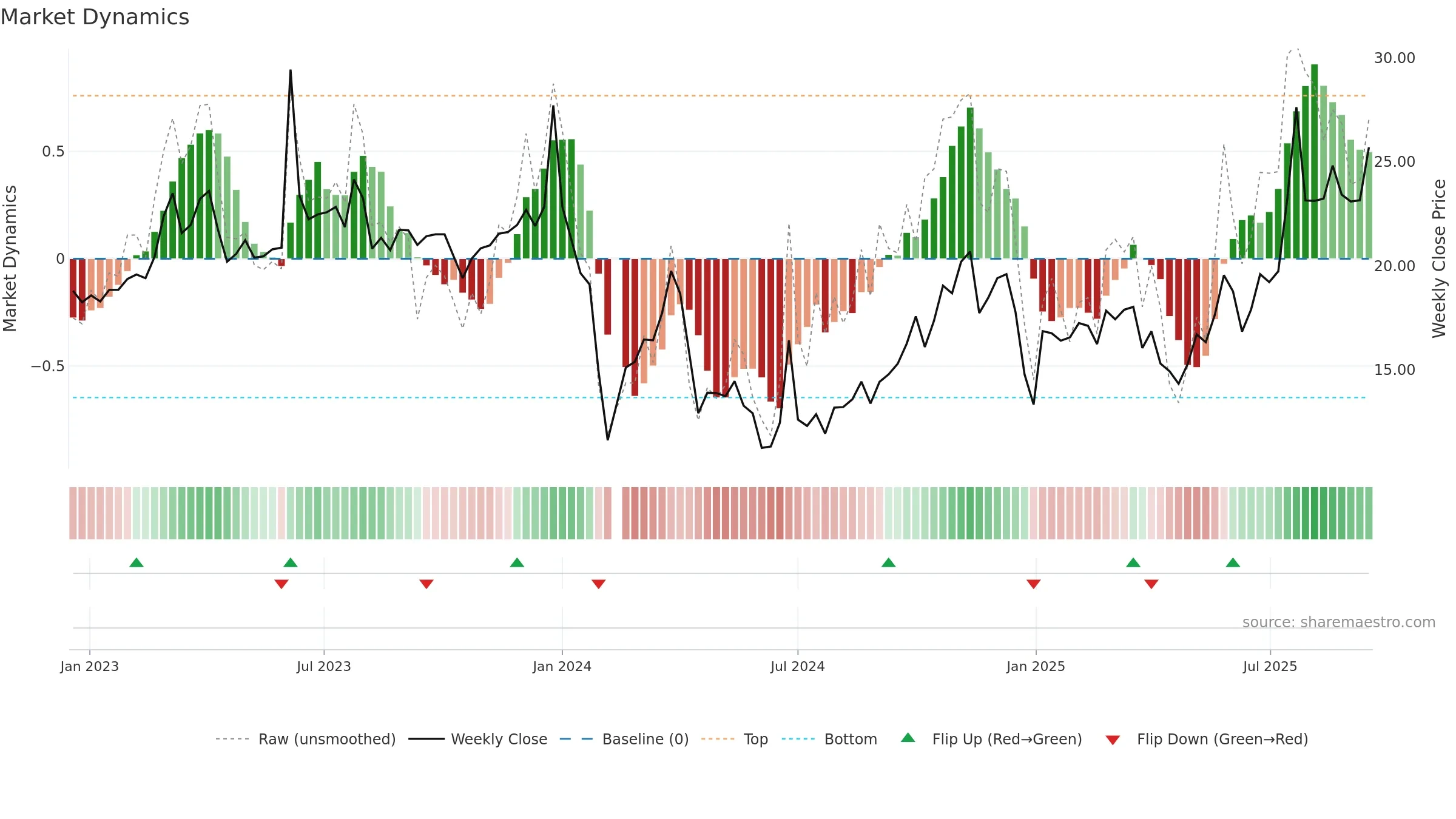Click the −0.5 tick on left axis
The image size is (1456, 819).
point(48,366)
